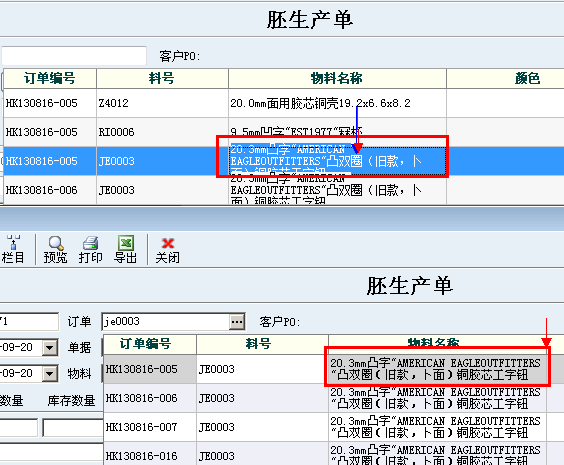
Task: Open the 栏目 columns tool
Action: [13, 250]
